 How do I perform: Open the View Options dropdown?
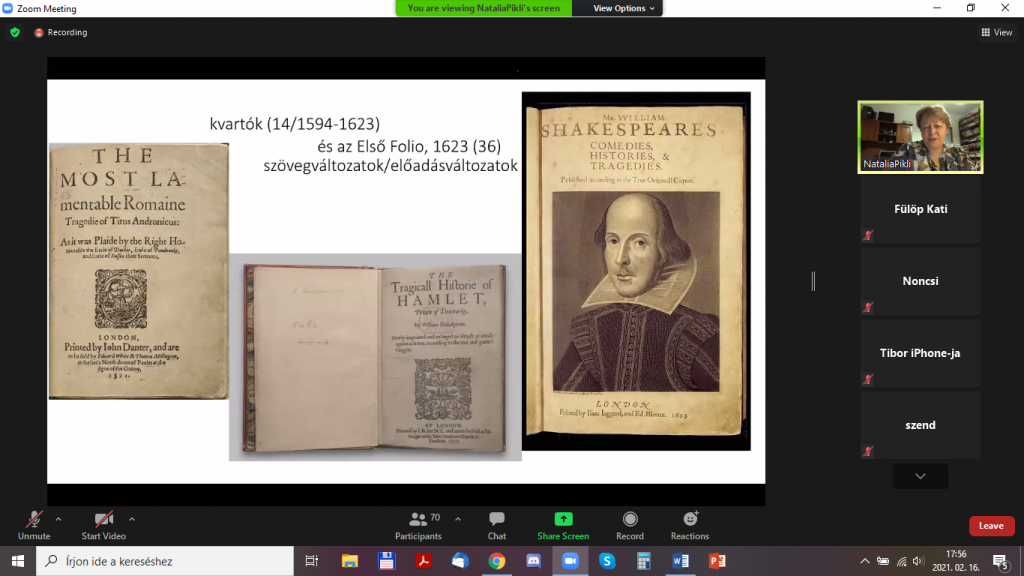point(624,8)
